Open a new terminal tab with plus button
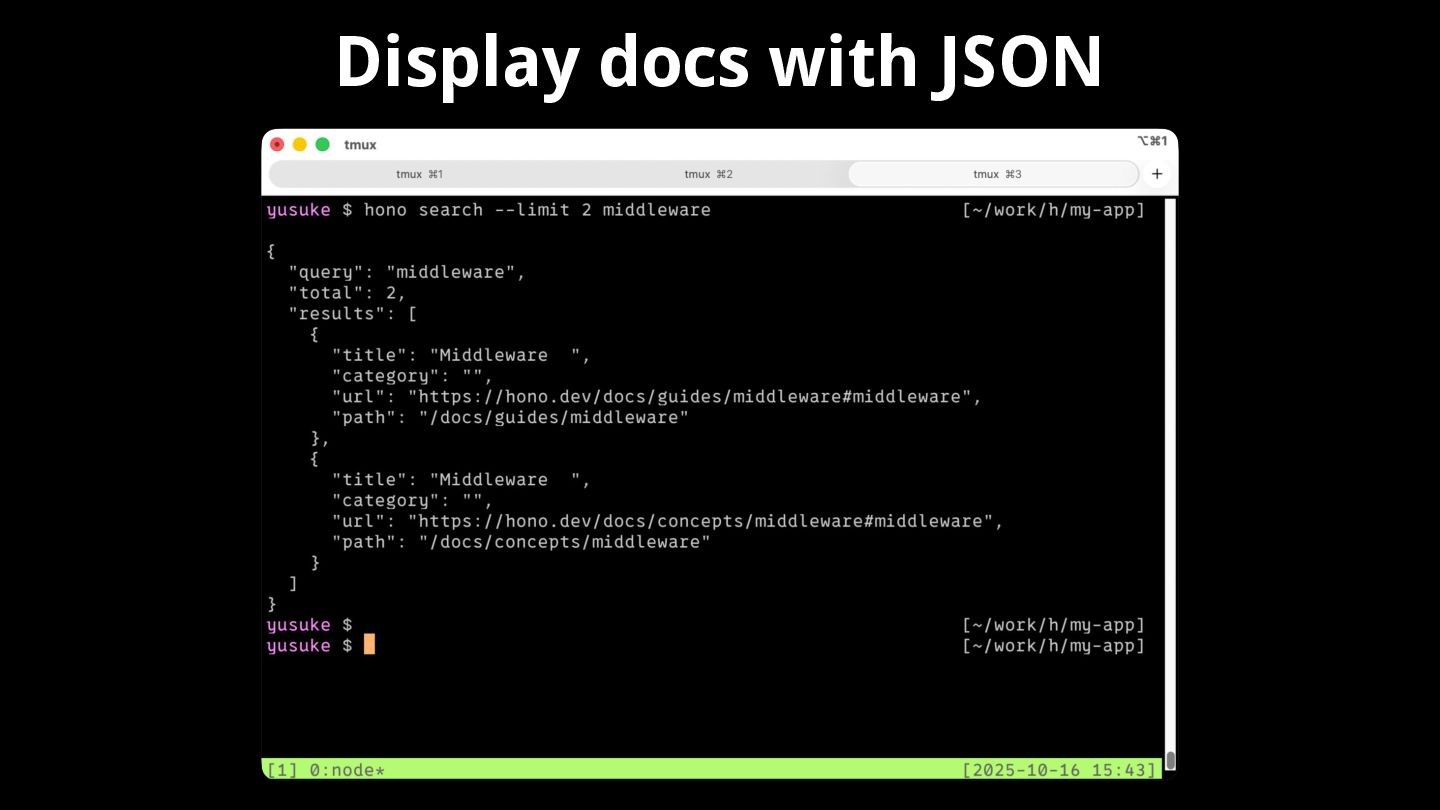This screenshot has width=1440, height=810. click(1157, 174)
